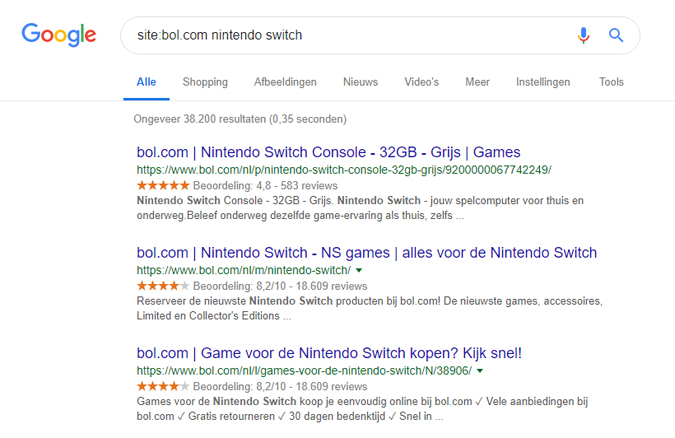Open the Nintendo Switch Console 32GB Grijs result
The width and height of the screenshot is (675, 438).
coord(328,152)
